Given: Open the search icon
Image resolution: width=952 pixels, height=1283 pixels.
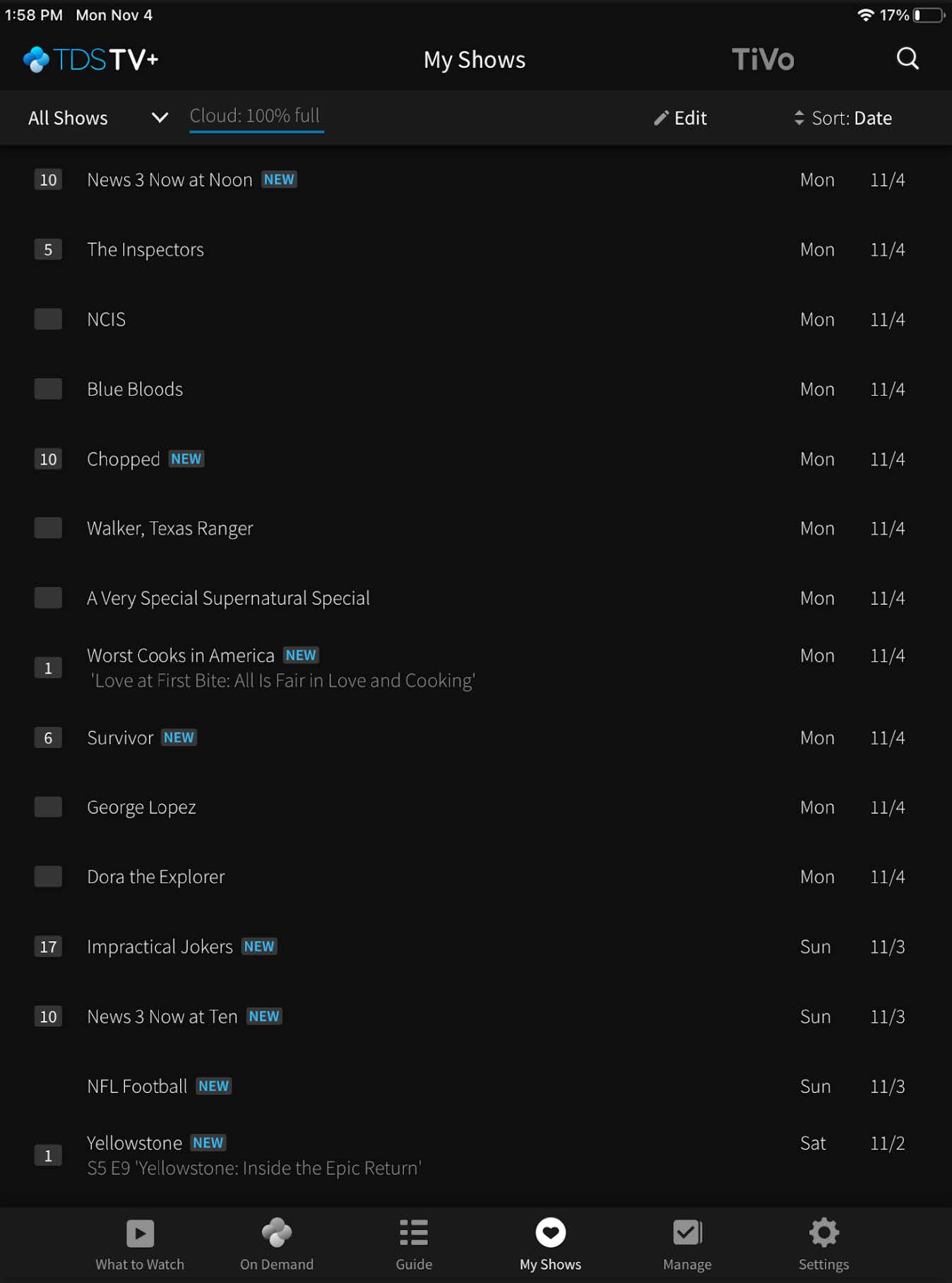Looking at the screenshot, I should pos(908,59).
